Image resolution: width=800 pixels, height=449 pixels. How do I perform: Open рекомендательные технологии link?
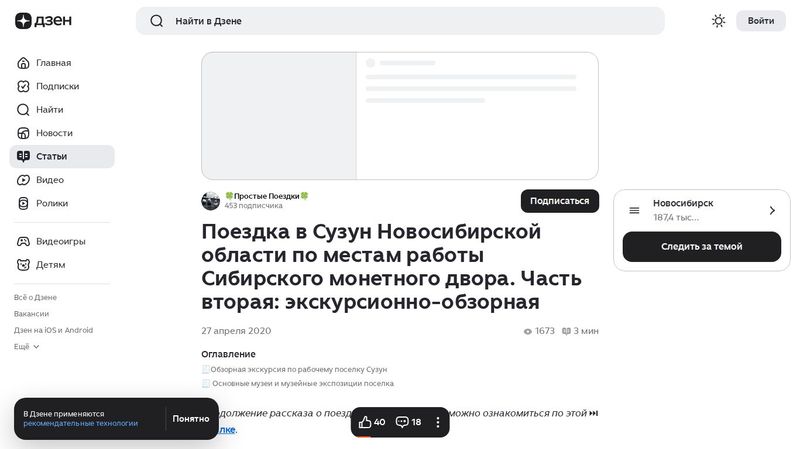click(x=81, y=423)
